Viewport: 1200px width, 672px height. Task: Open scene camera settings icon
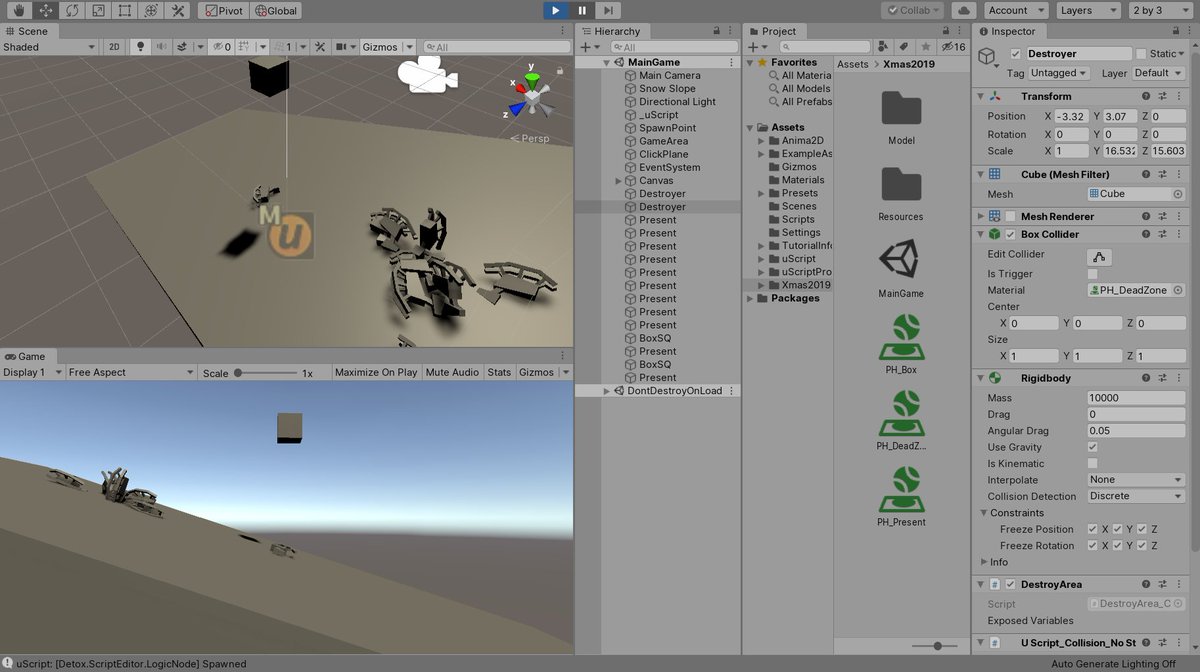click(x=342, y=47)
